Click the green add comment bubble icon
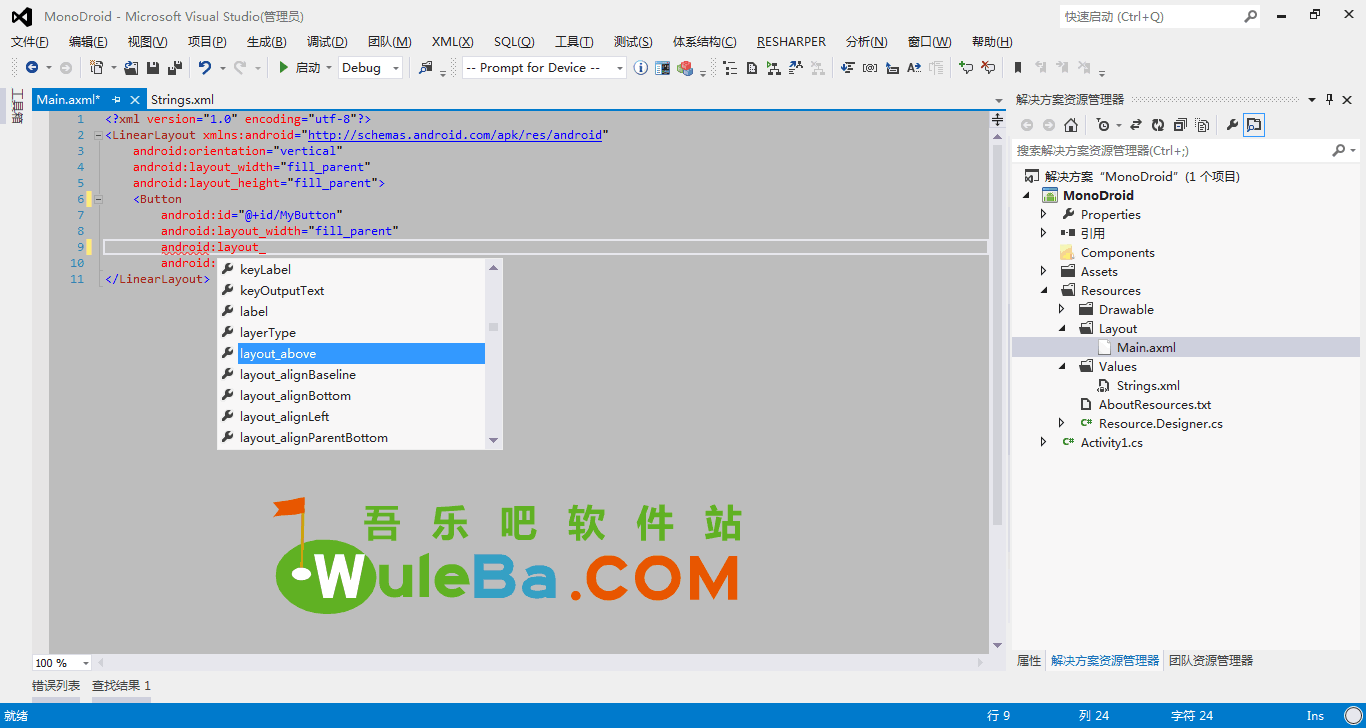 tap(965, 68)
